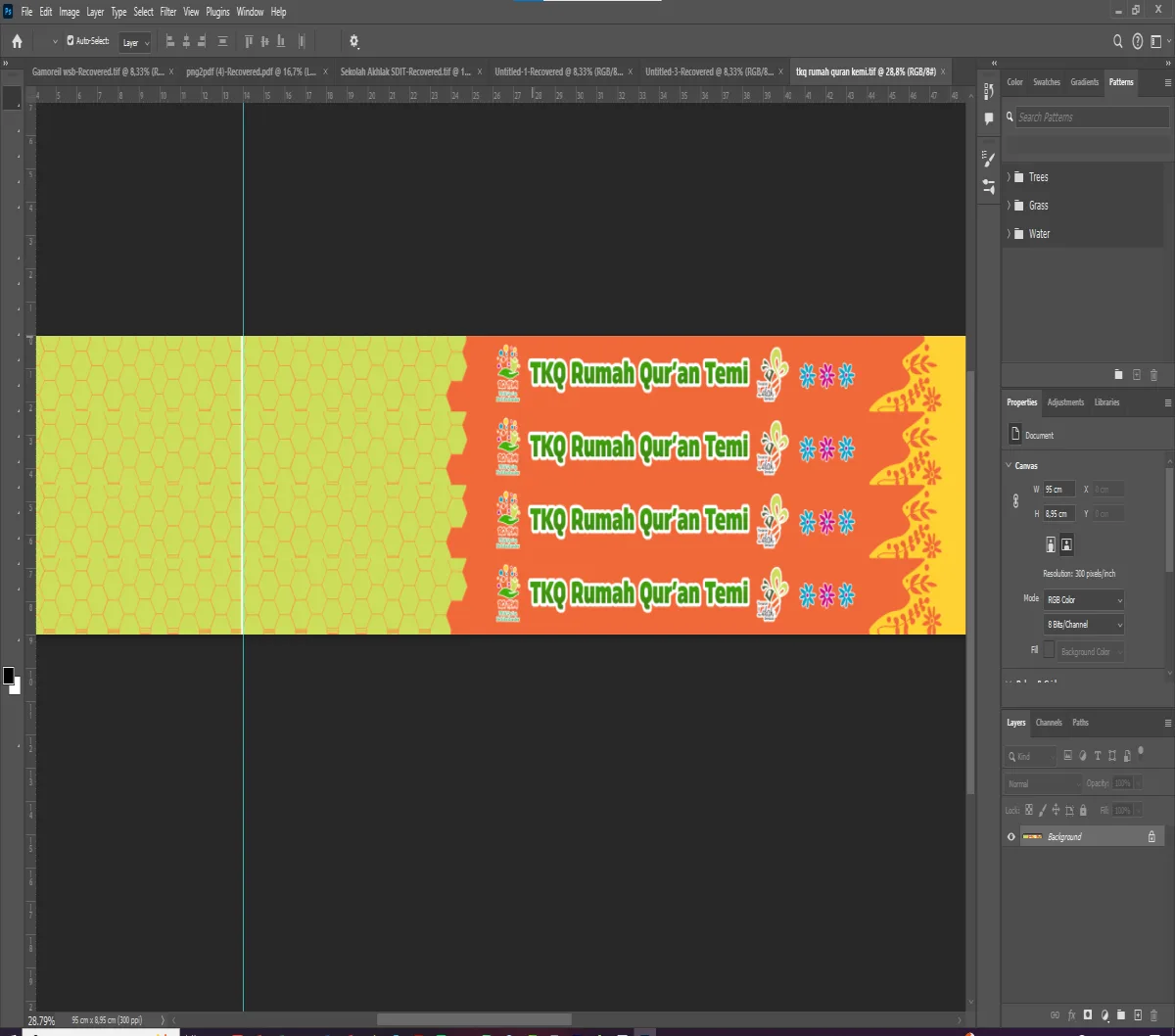Click the Align right edges icon
The image size is (1175, 1036).
point(202,41)
